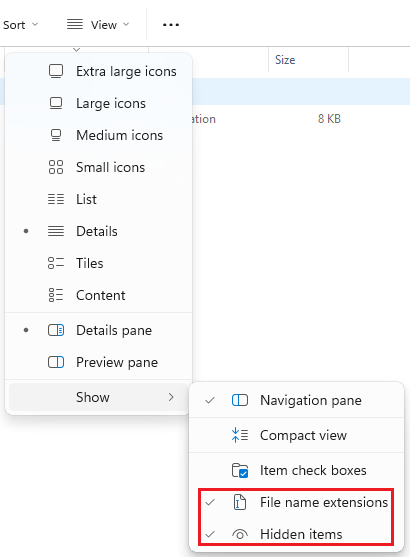
Task: Toggle the Preview pane
Action: coord(99,362)
